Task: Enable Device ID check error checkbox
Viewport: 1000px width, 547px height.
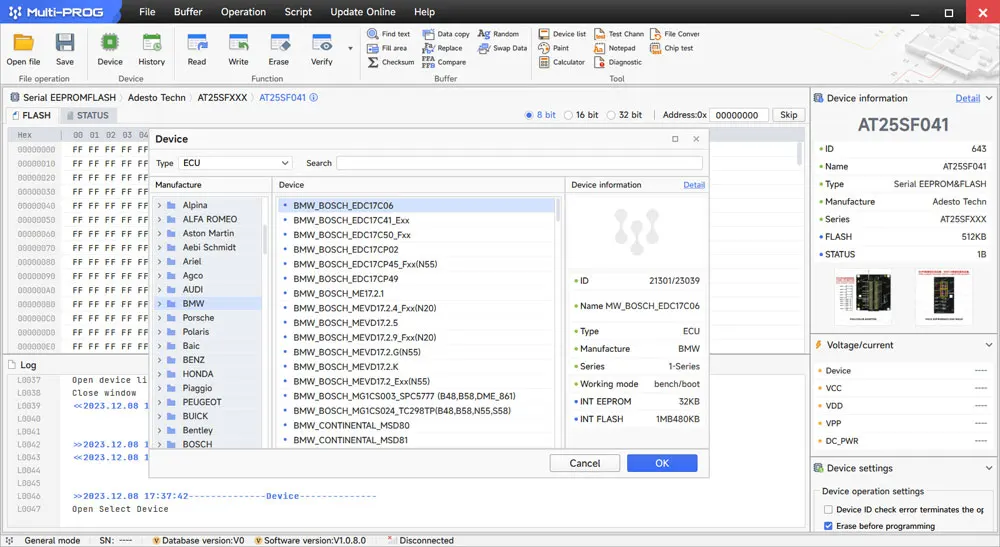Action: point(828,510)
